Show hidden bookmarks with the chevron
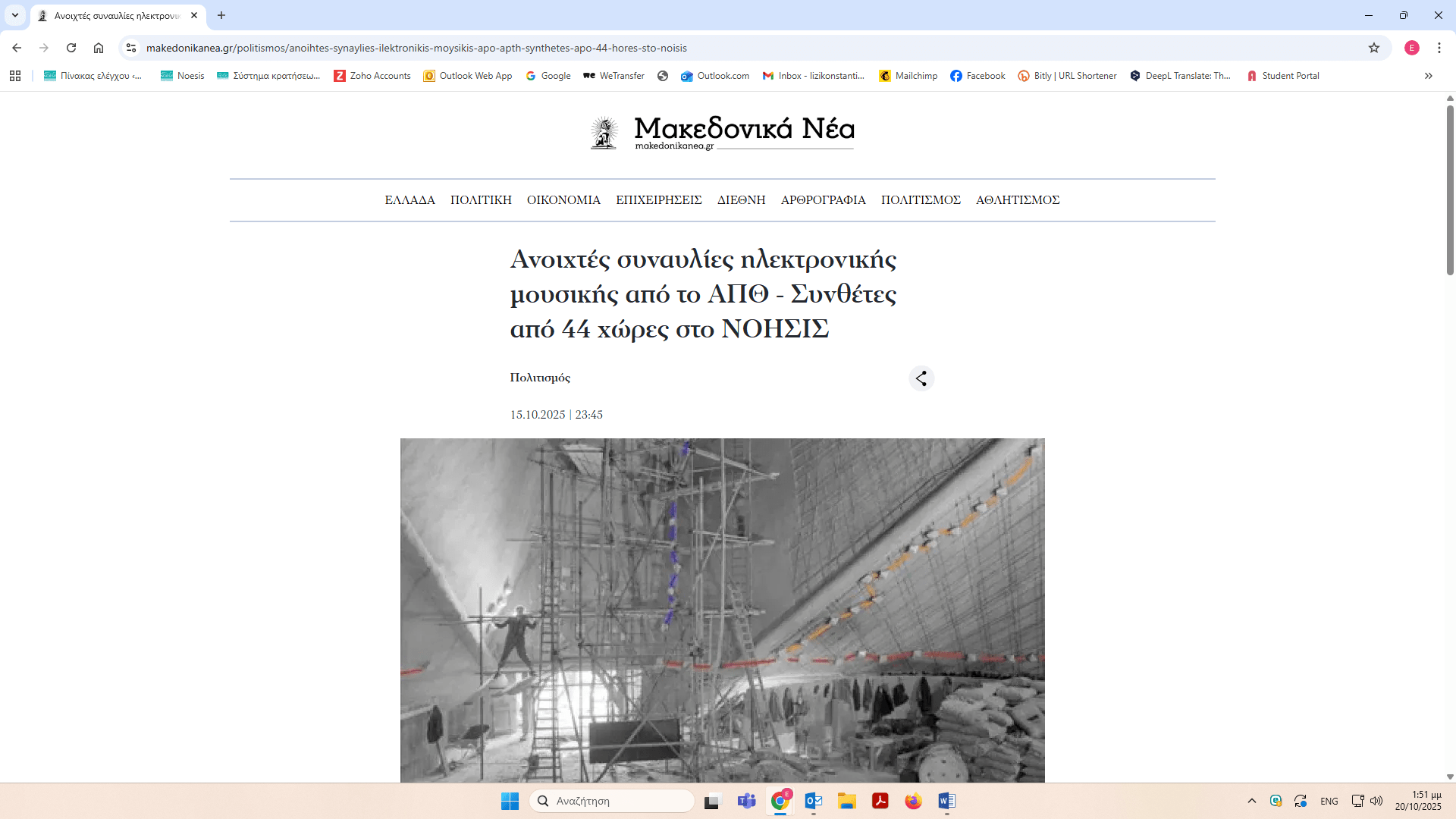Image resolution: width=1456 pixels, height=819 pixels. pyautogui.click(x=1428, y=76)
